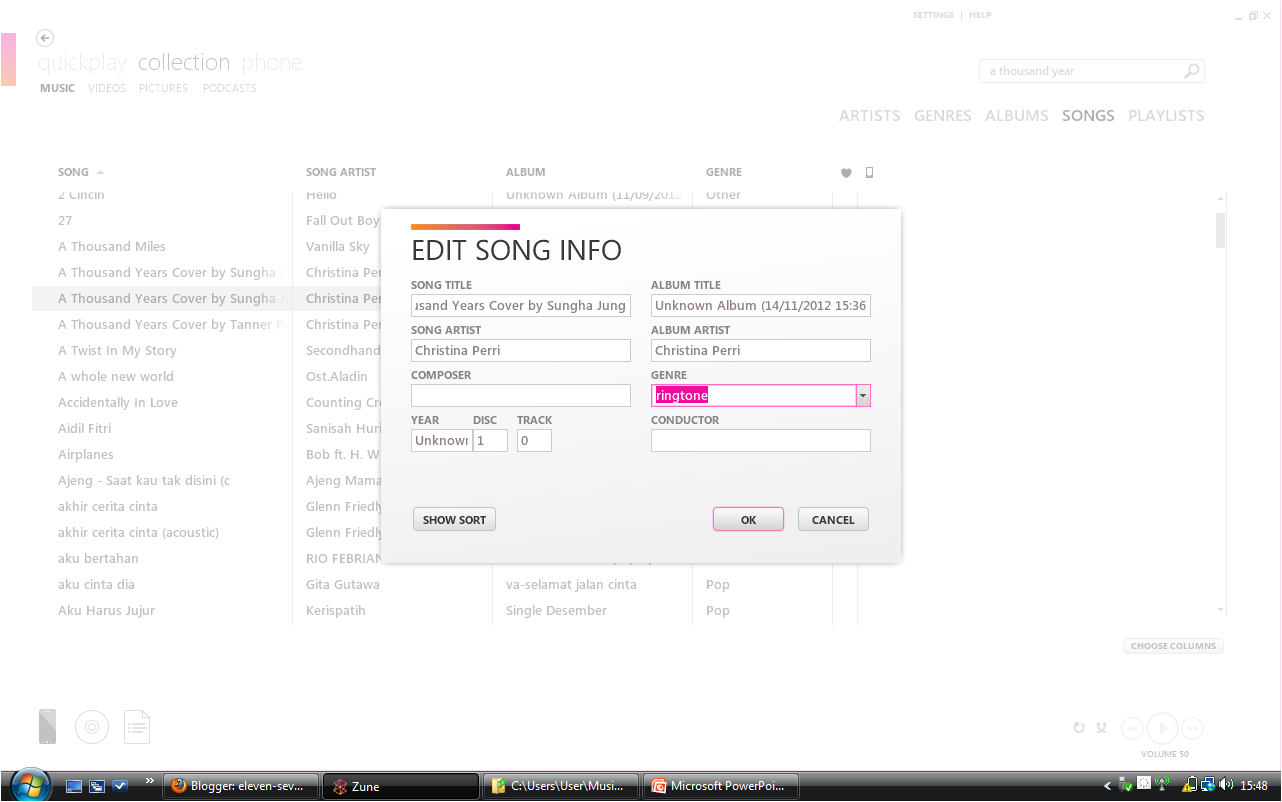Click the magnifier icon in the search box
The image size is (1282, 802).
pos(1191,71)
